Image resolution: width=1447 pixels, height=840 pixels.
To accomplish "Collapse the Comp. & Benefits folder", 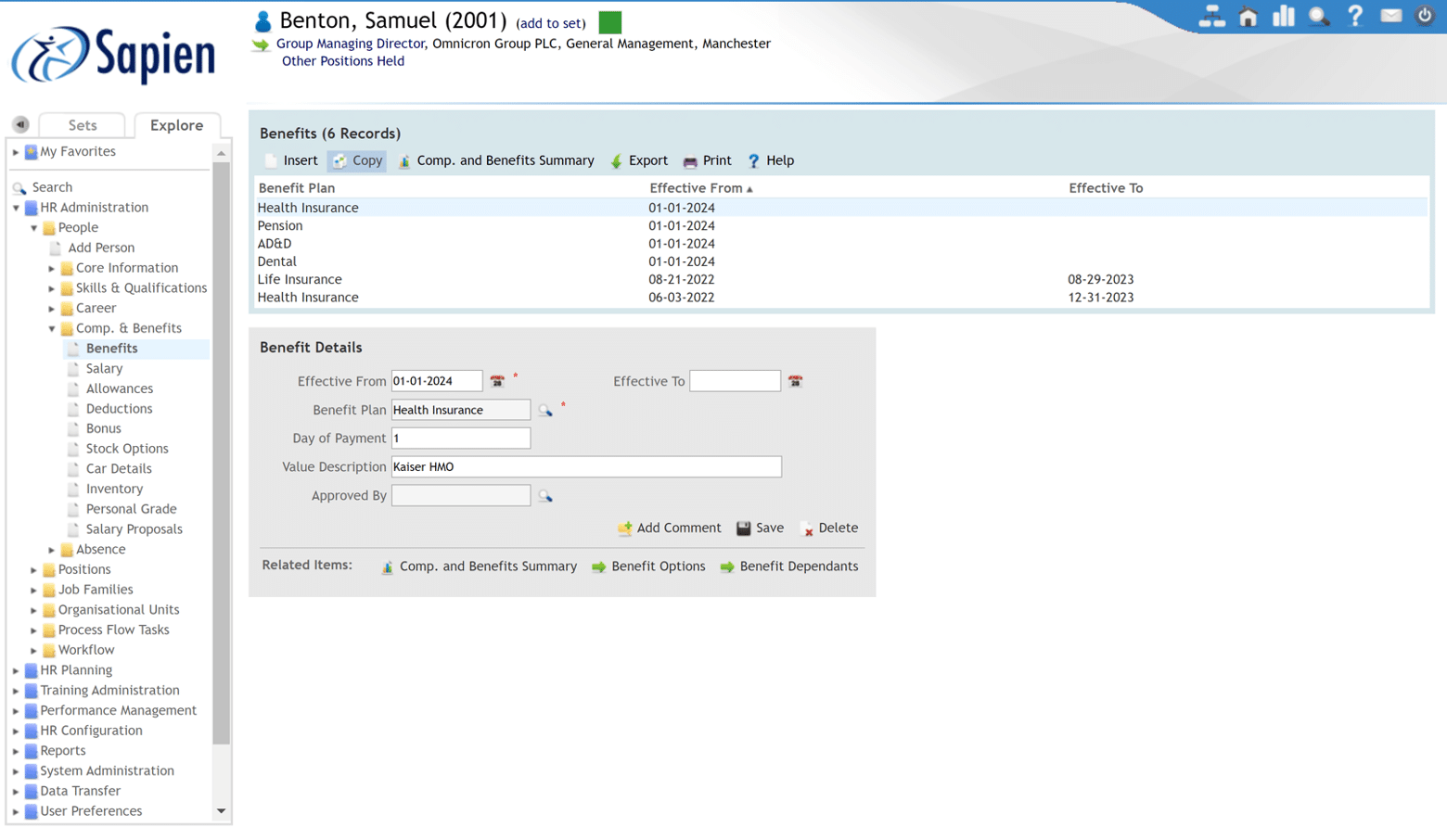I will (x=53, y=327).
